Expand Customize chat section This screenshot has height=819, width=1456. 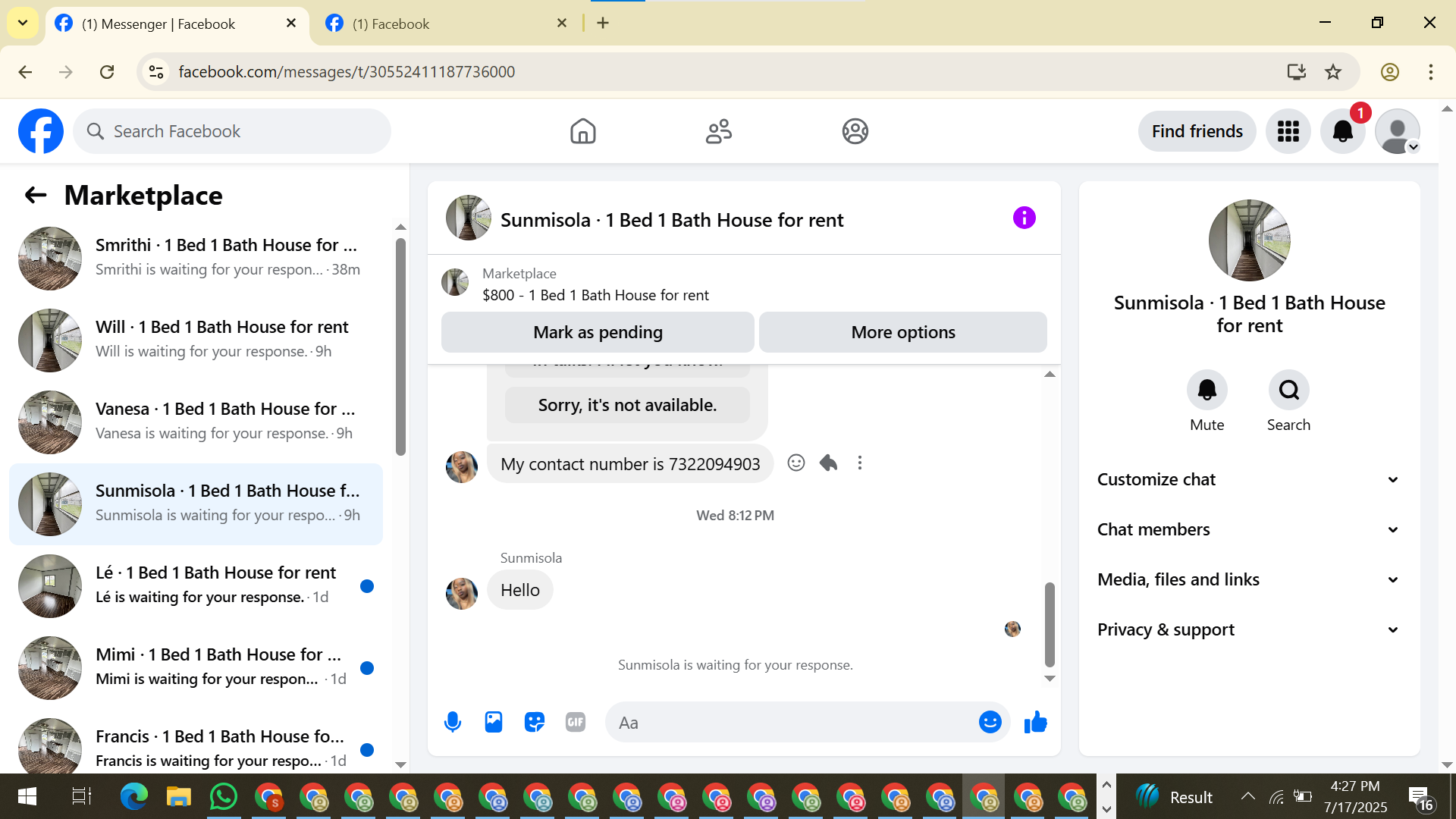coord(1248,479)
